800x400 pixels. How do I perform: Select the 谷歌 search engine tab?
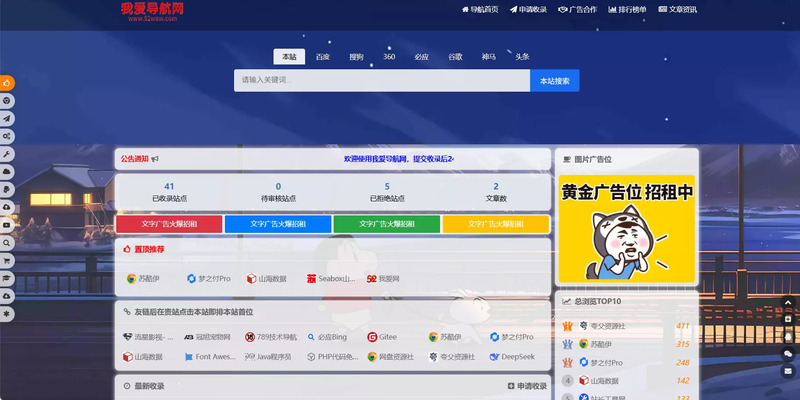pyautogui.click(x=455, y=57)
